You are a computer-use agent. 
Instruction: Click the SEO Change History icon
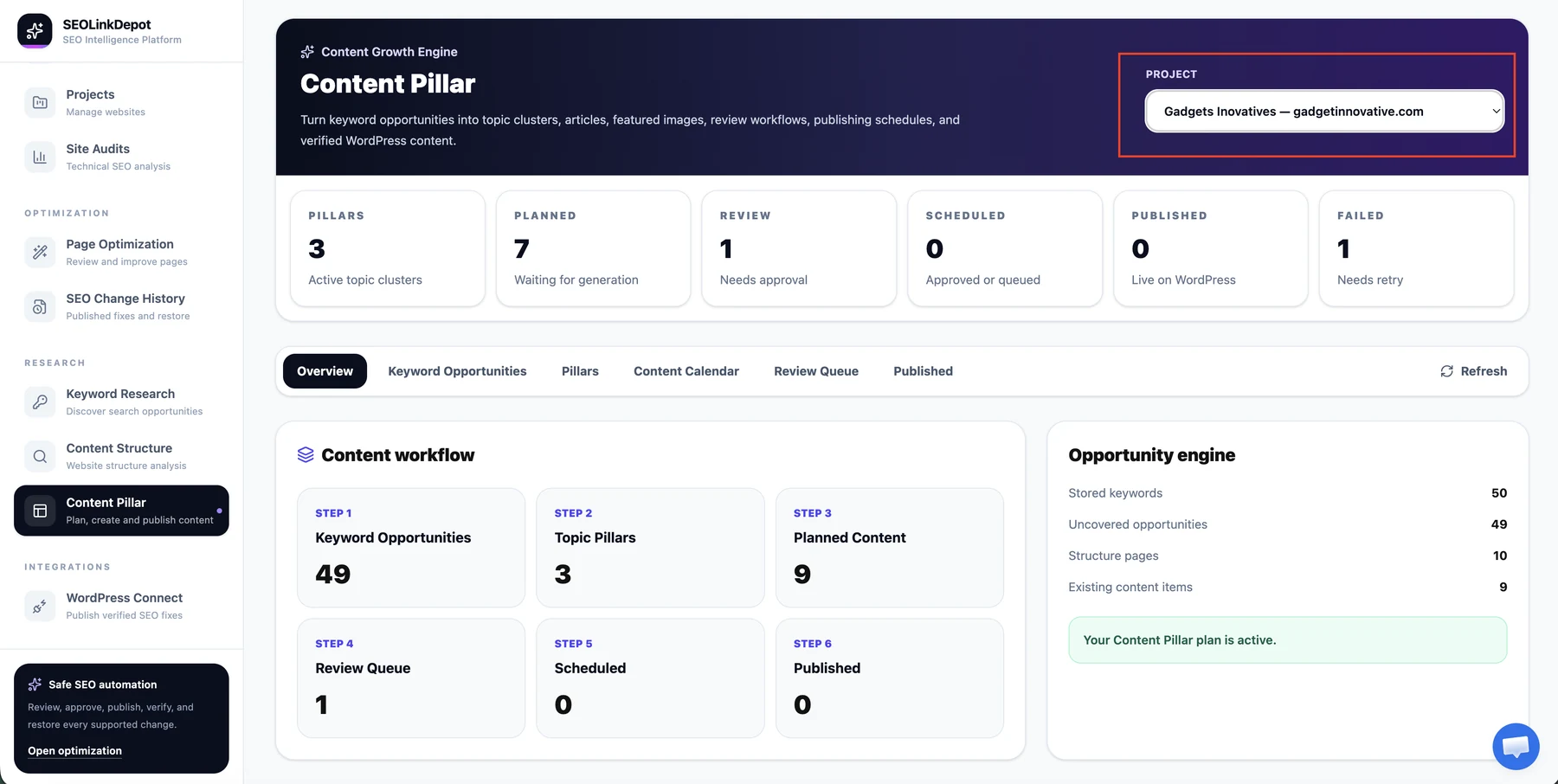(x=40, y=306)
